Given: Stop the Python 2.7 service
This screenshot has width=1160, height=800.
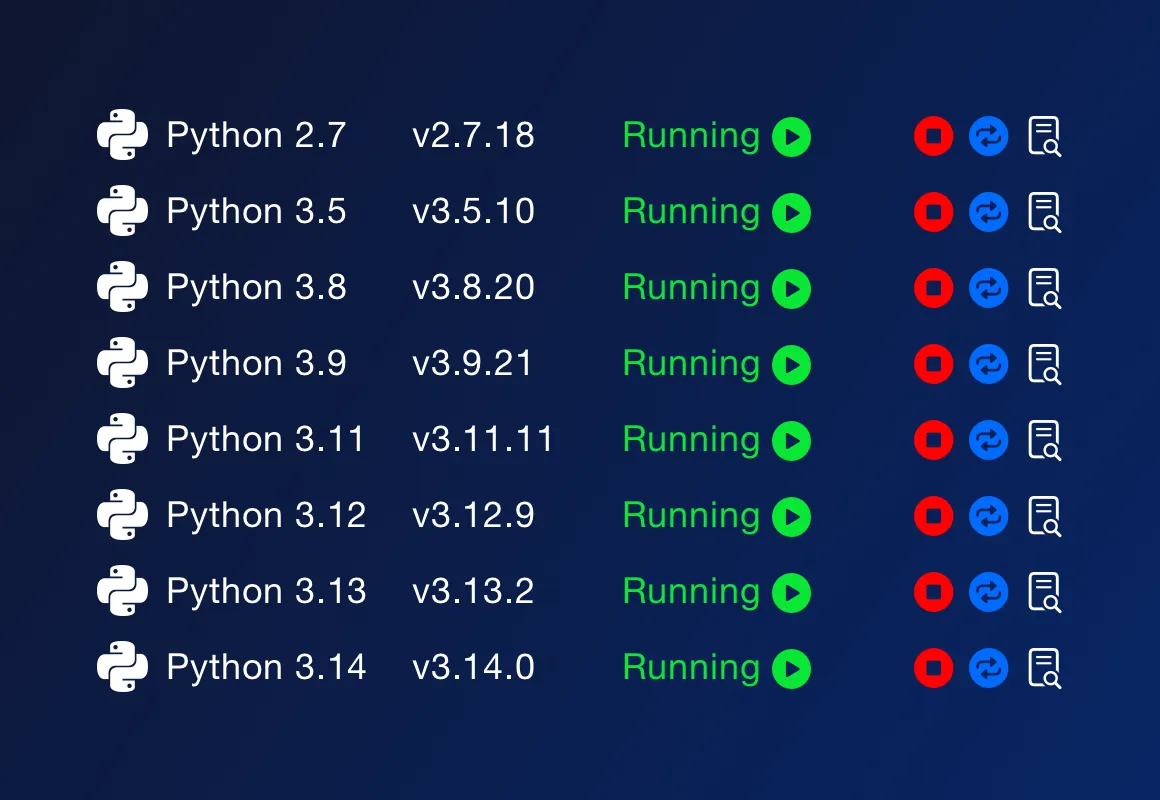Looking at the screenshot, I should pos(934,136).
